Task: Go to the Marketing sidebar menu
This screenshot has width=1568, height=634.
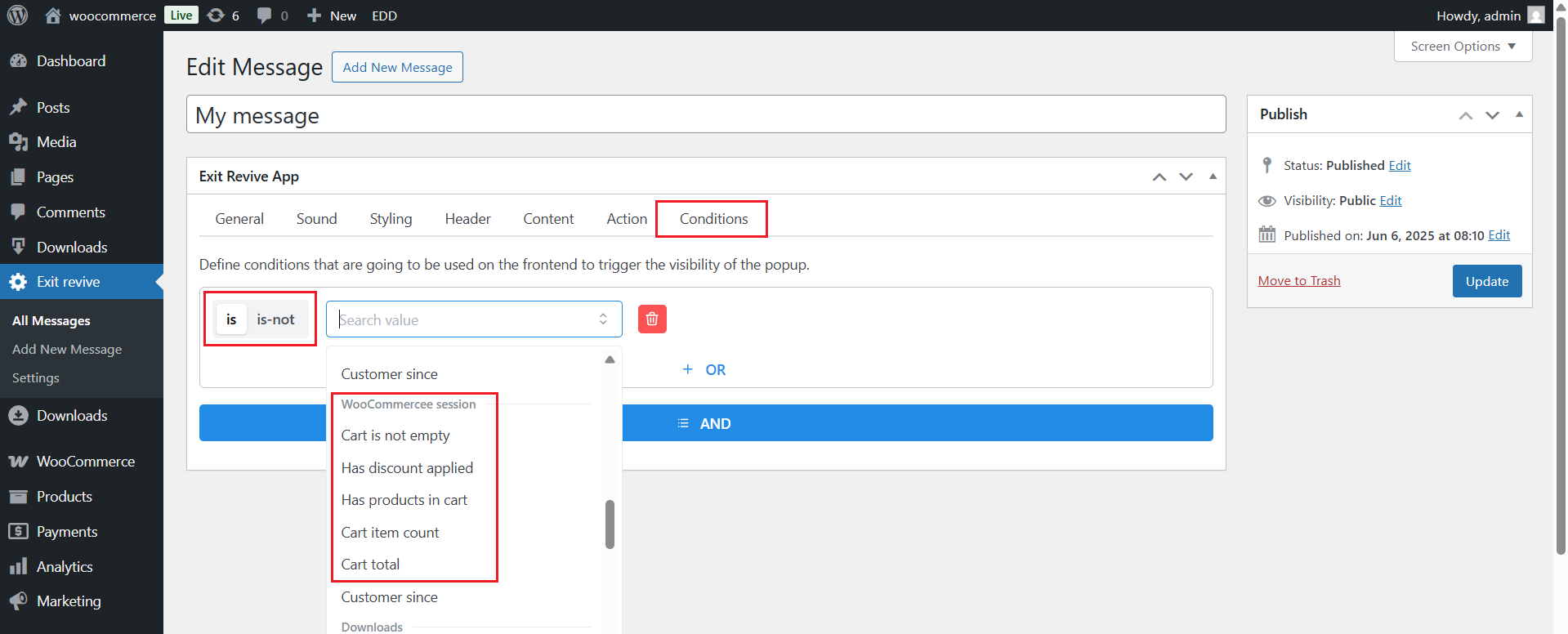Action: pos(69,601)
